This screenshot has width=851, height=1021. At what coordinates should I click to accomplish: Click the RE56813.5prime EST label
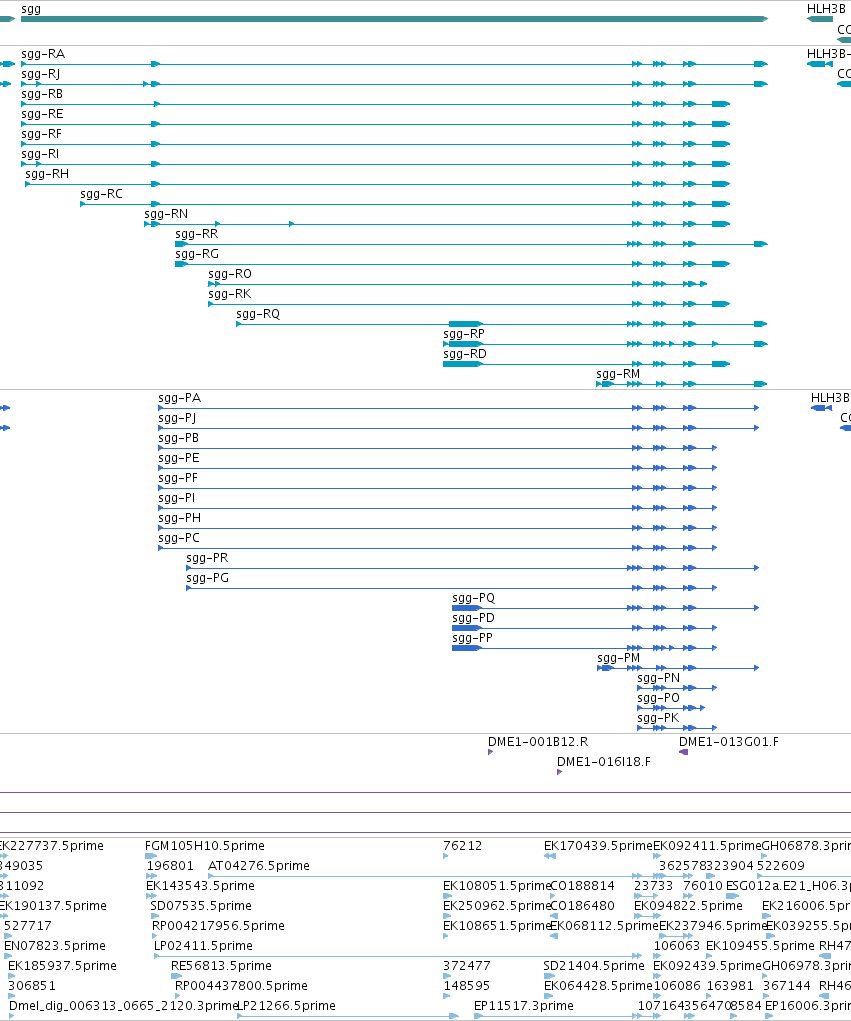(x=221, y=966)
